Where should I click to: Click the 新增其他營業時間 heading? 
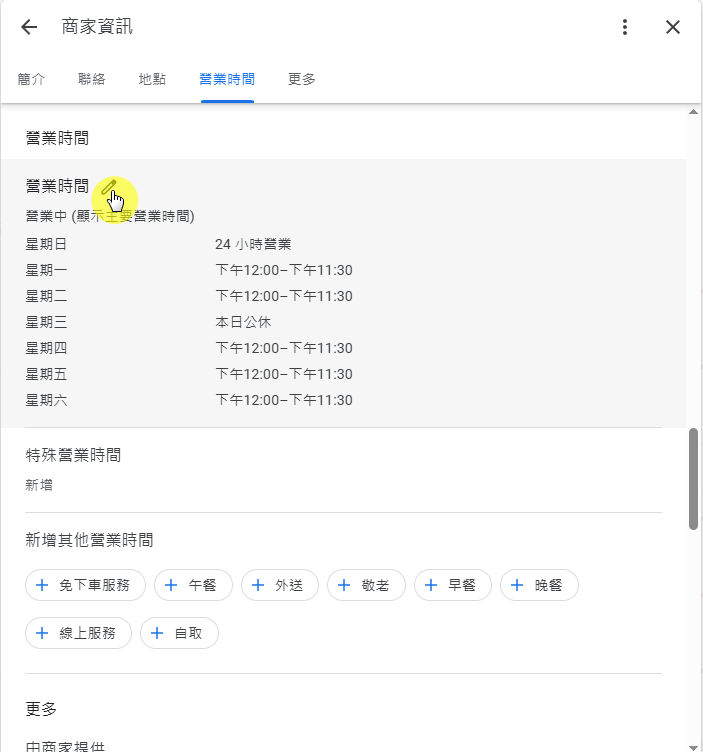[89, 540]
